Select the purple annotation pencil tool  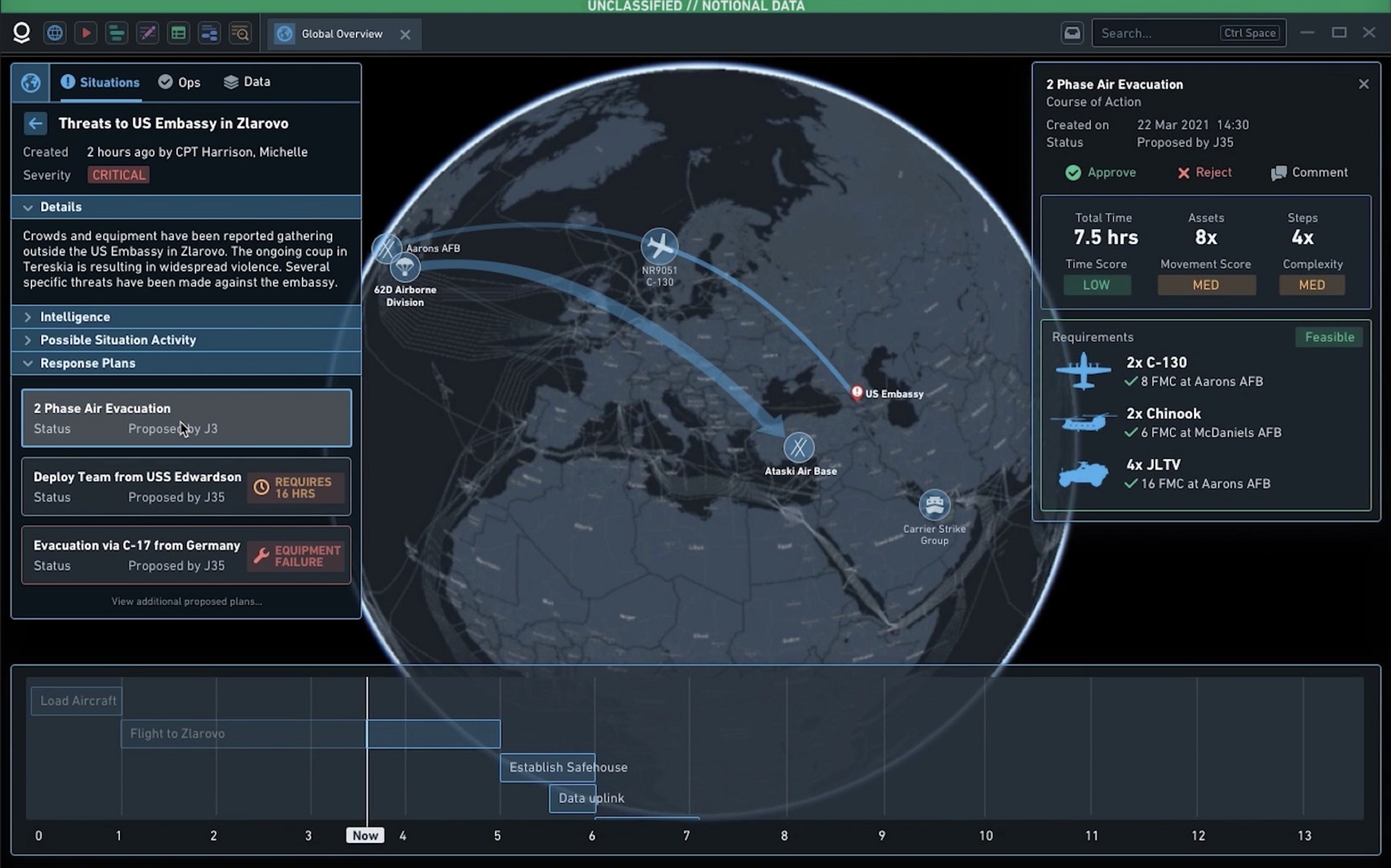147,33
